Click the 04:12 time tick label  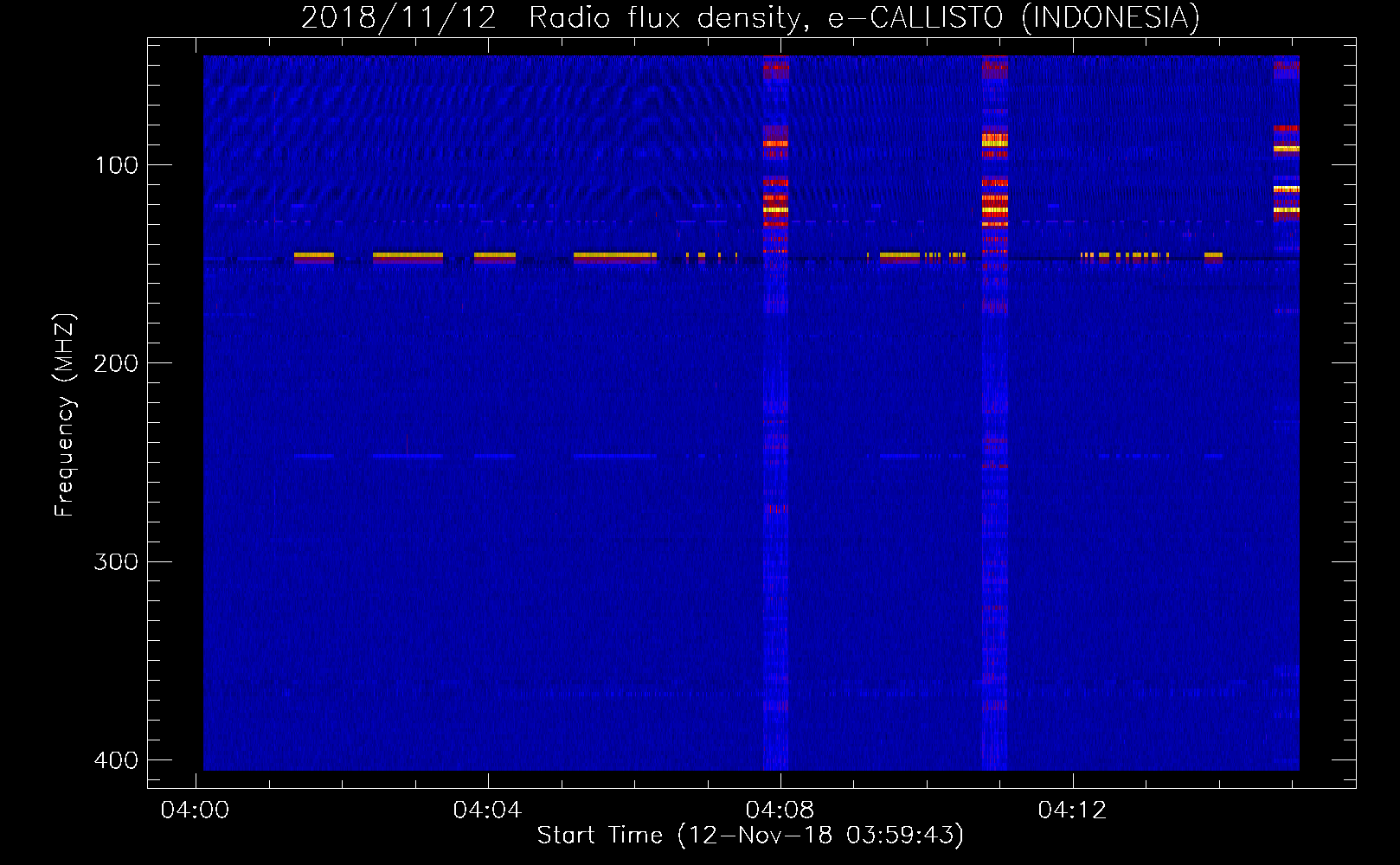pyautogui.click(x=1073, y=811)
